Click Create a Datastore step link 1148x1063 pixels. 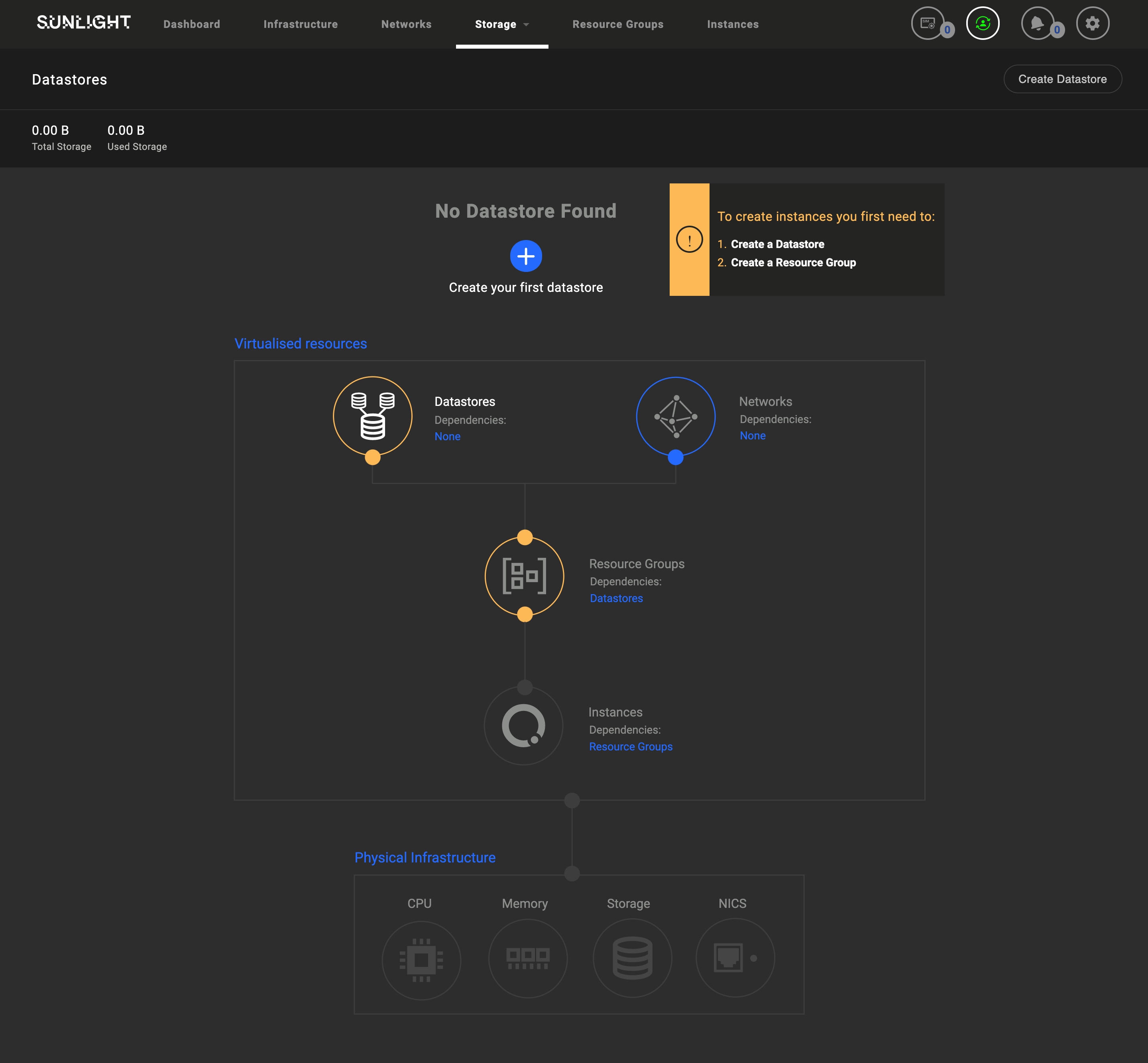pos(777,244)
